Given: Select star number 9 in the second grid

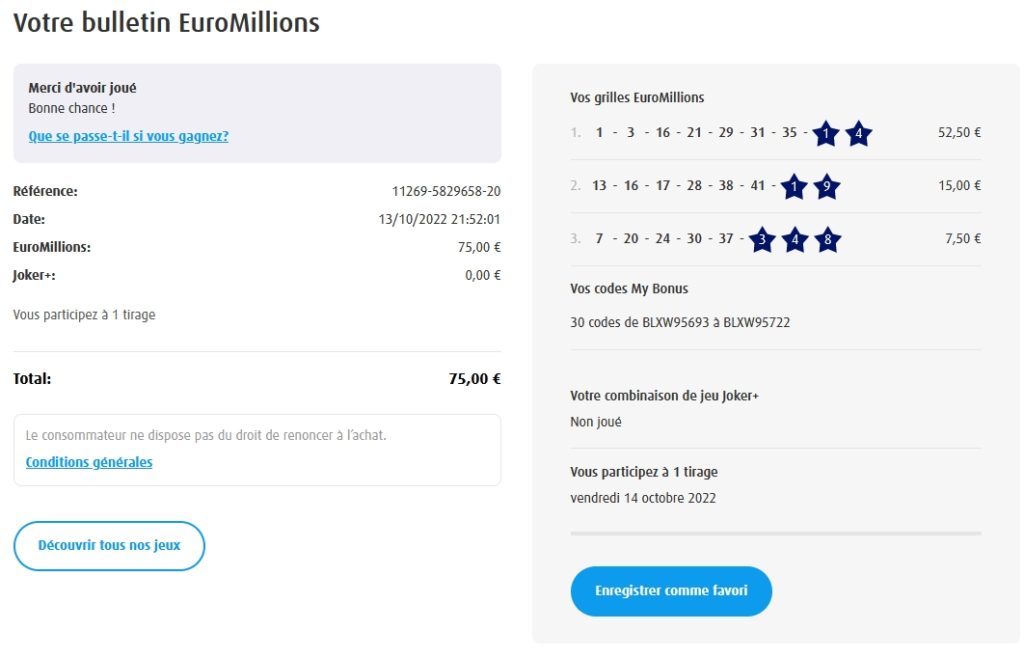Looking at the screenshot, I should click(x=826, y=186).
